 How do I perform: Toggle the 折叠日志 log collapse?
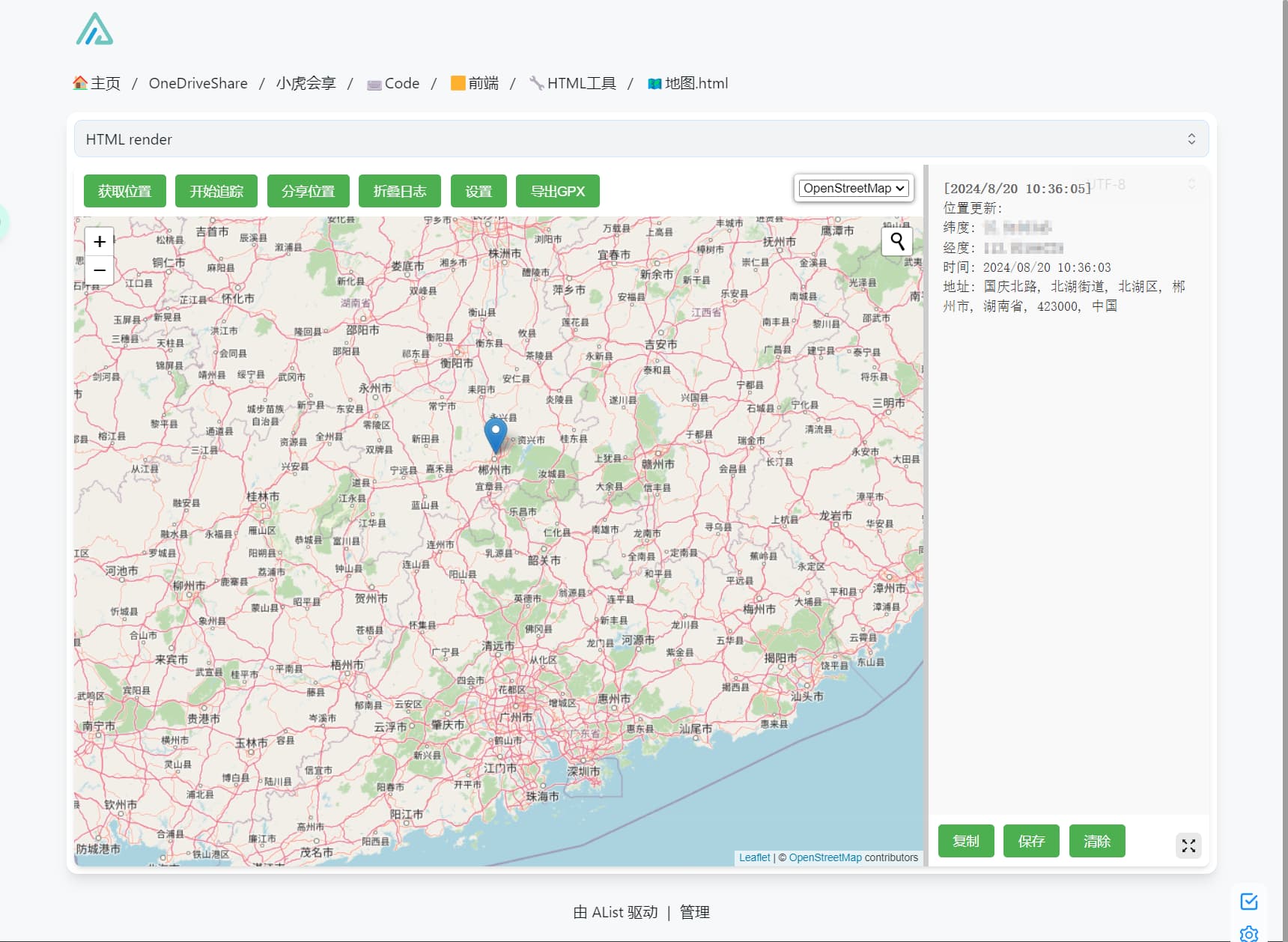coord(400,191)
